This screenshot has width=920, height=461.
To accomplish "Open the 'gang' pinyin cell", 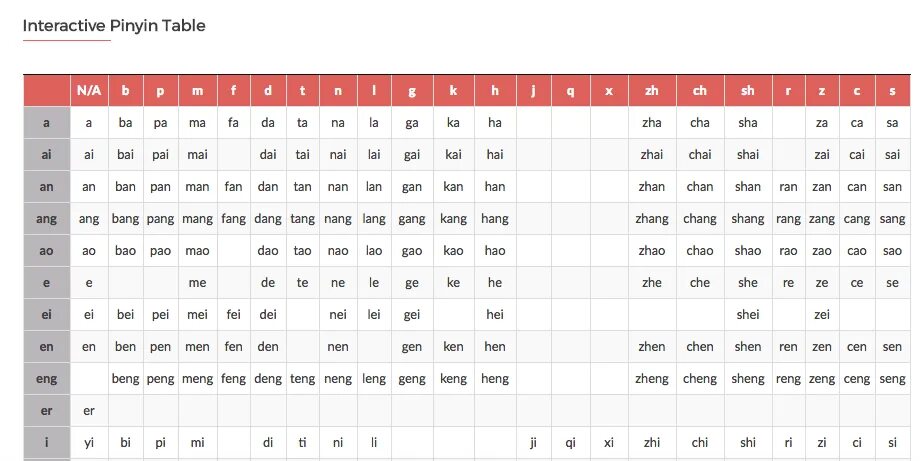I will (x=412, y=219).
